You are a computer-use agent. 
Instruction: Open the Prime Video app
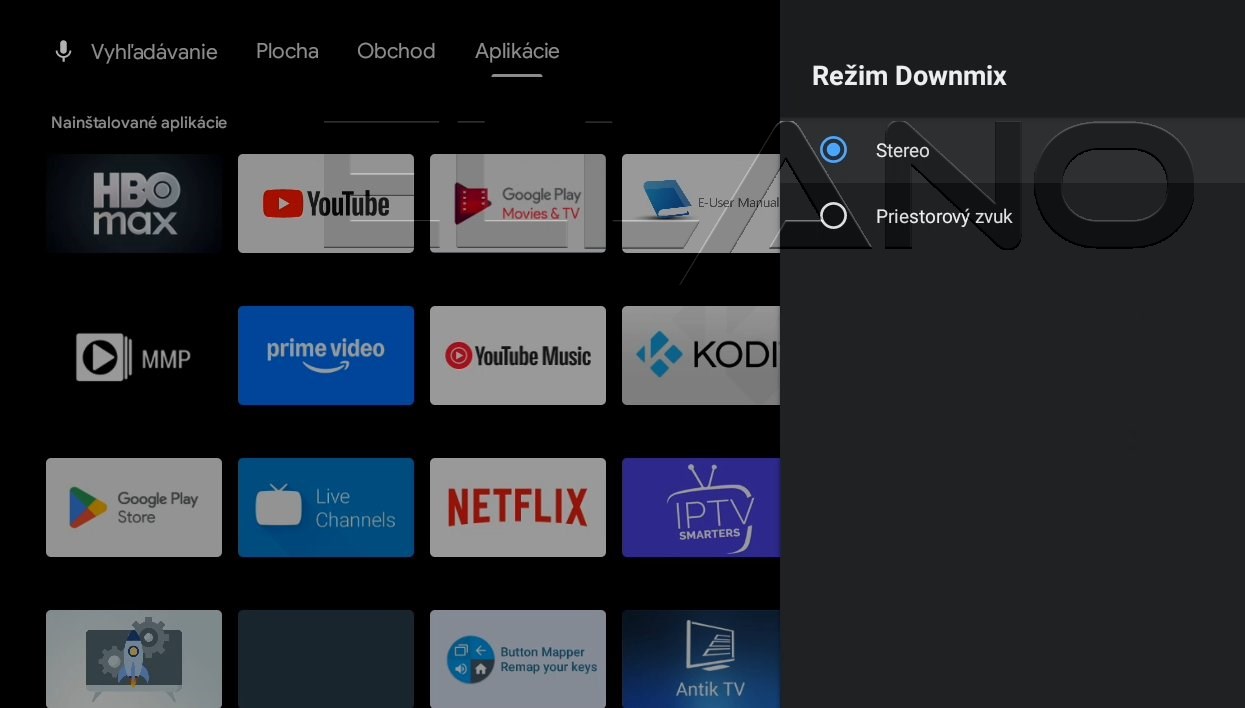click(326, 356)
